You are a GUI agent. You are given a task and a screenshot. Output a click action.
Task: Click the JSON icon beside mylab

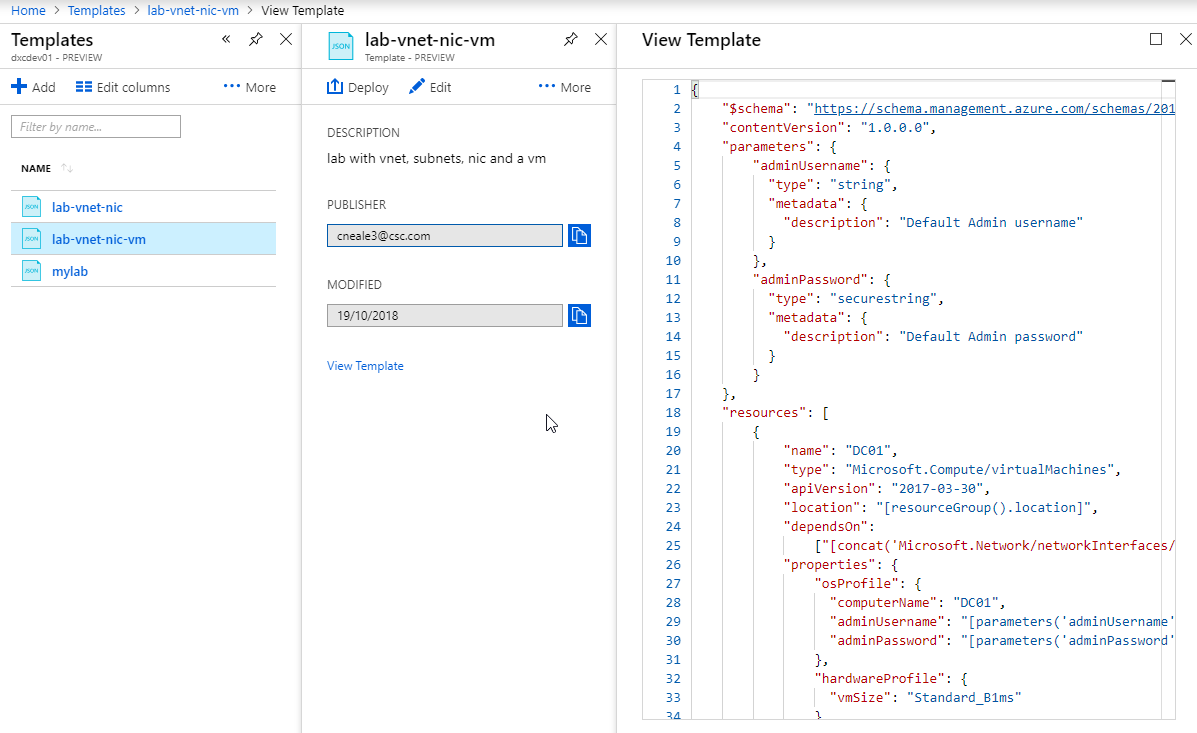tap(31, 271)
